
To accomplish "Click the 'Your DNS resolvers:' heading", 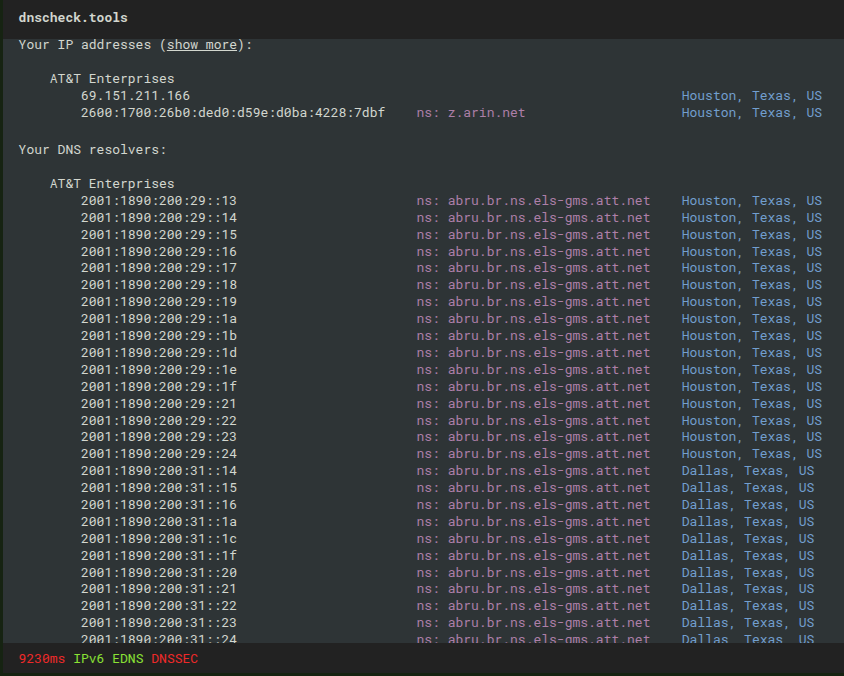I will [93, 150].
